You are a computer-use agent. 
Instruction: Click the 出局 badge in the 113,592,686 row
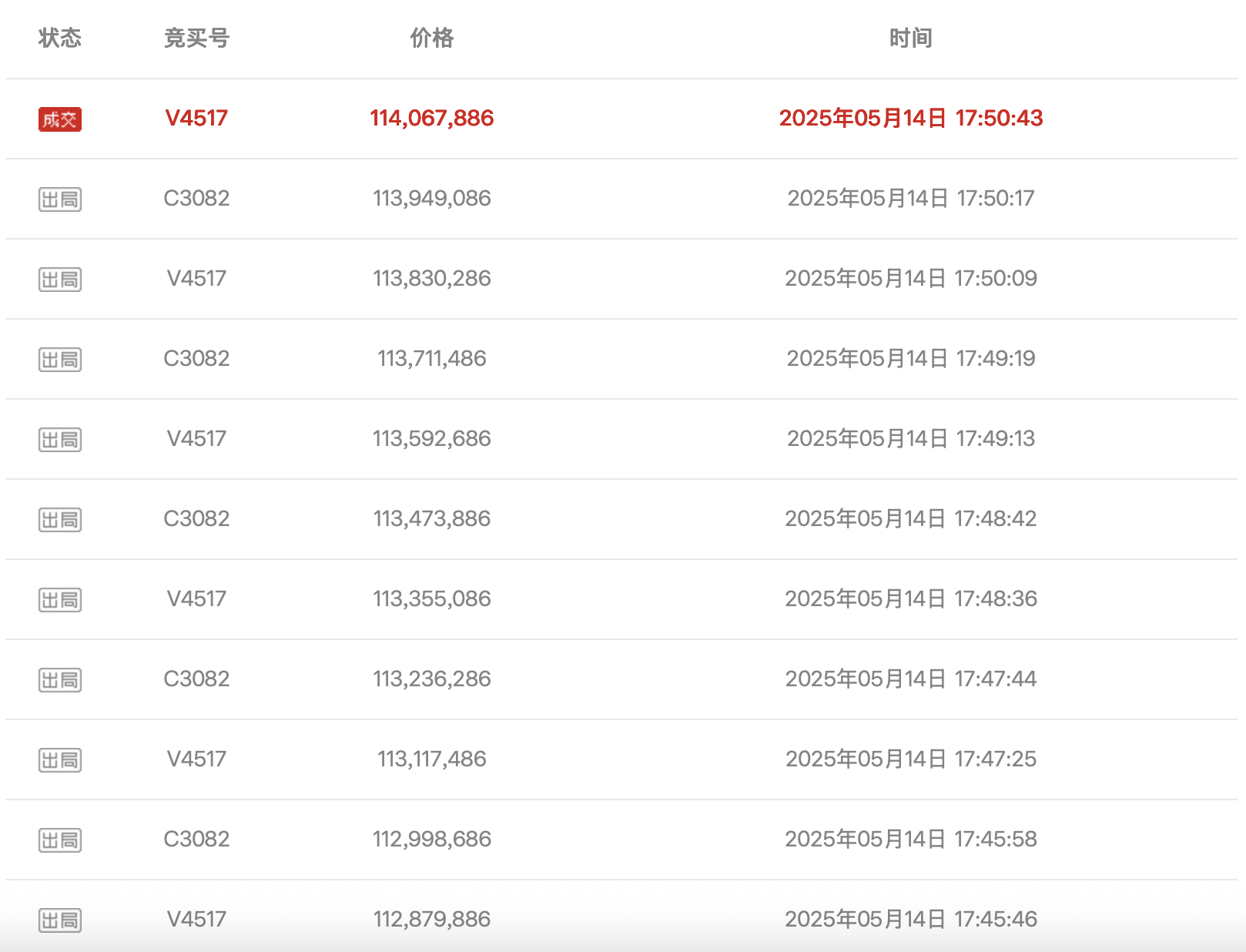60,440
